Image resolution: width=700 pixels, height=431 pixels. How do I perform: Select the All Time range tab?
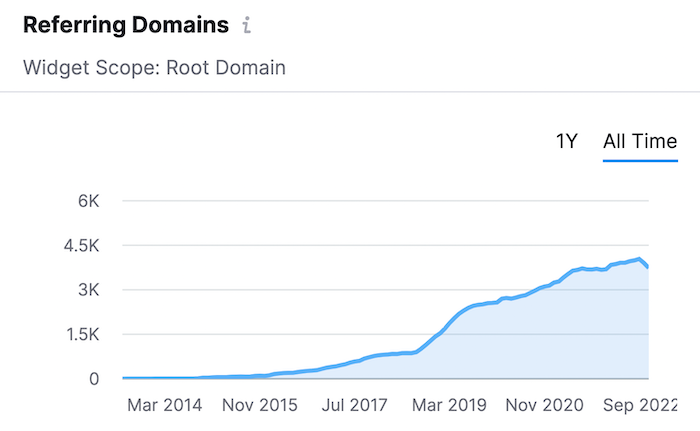click(640, 141)
